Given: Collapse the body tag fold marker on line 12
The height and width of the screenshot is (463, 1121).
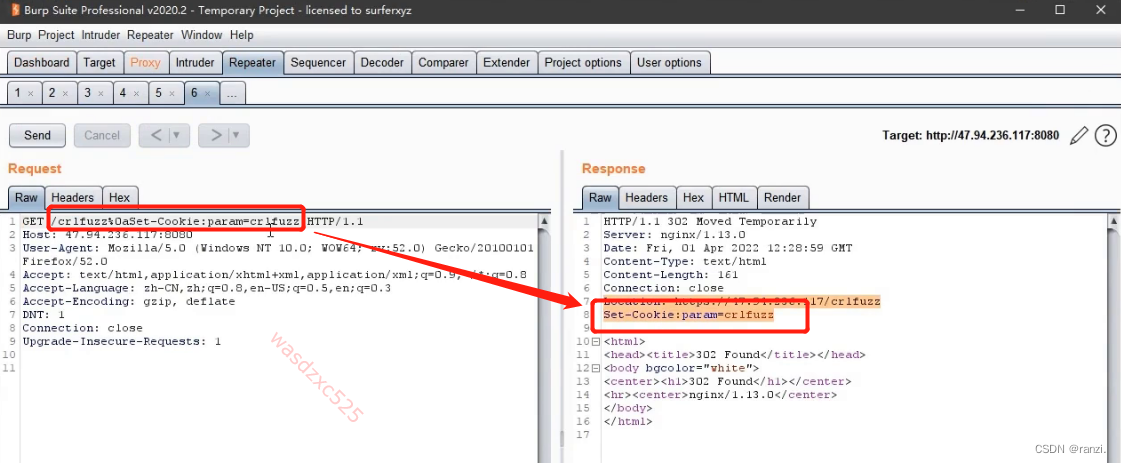Looking at the screenshot, I should coord(597,368).
